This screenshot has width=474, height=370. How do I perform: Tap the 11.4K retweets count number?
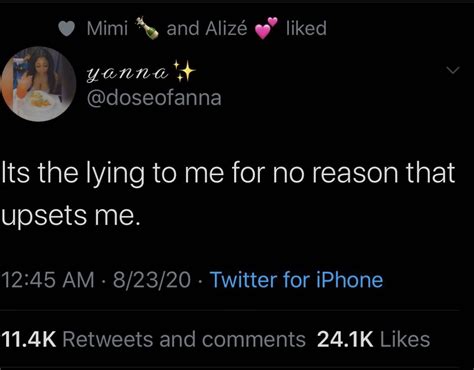click(x=29, y=340)
